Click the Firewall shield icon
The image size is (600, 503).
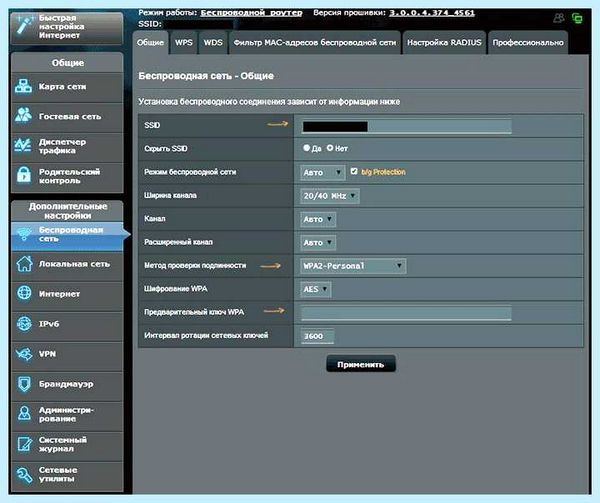click(x=24, y=384)
